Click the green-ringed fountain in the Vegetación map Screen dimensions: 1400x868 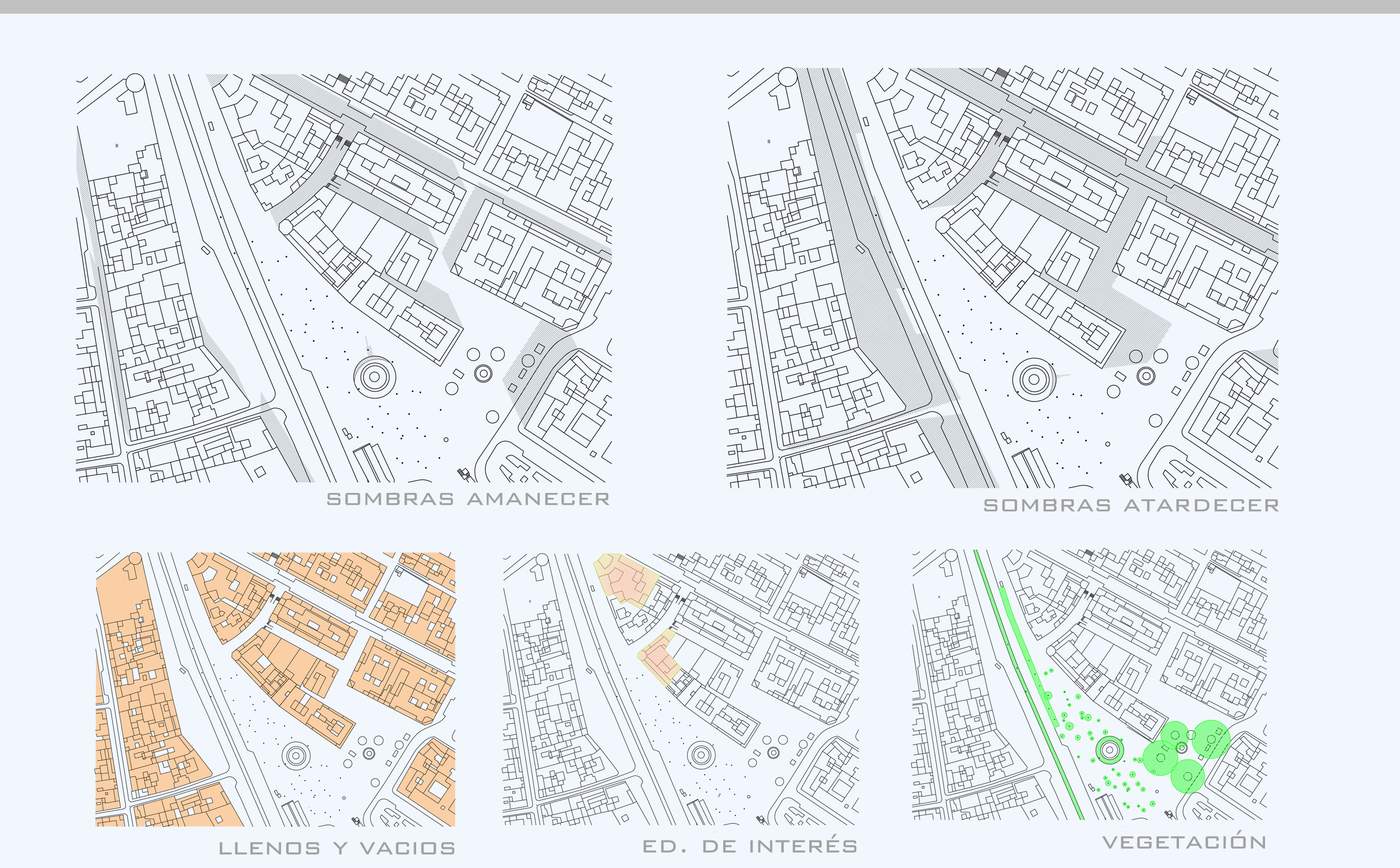coord(1110,750)
